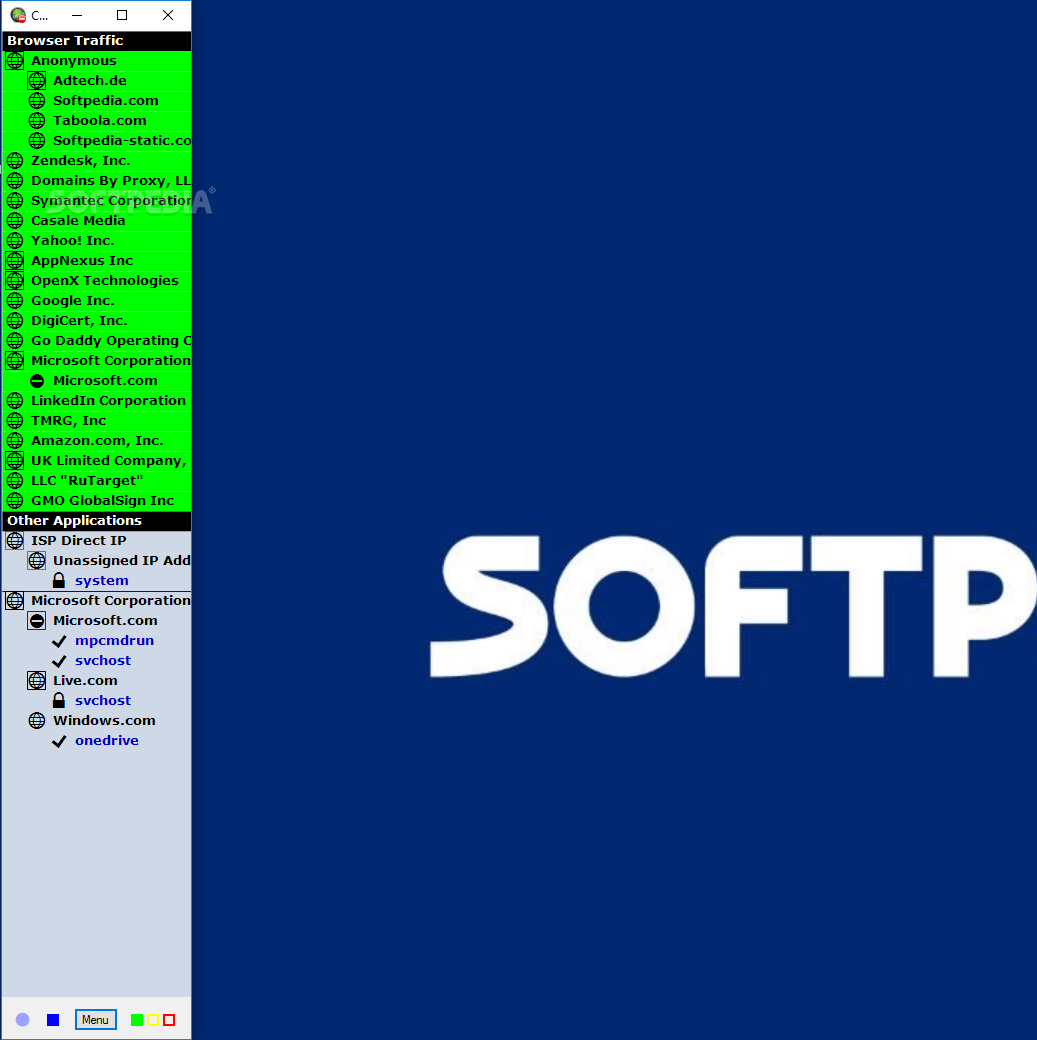Open the mpcmdrun process link
This screenshot has height=1040, width=1037.
(x=114, y=641)
